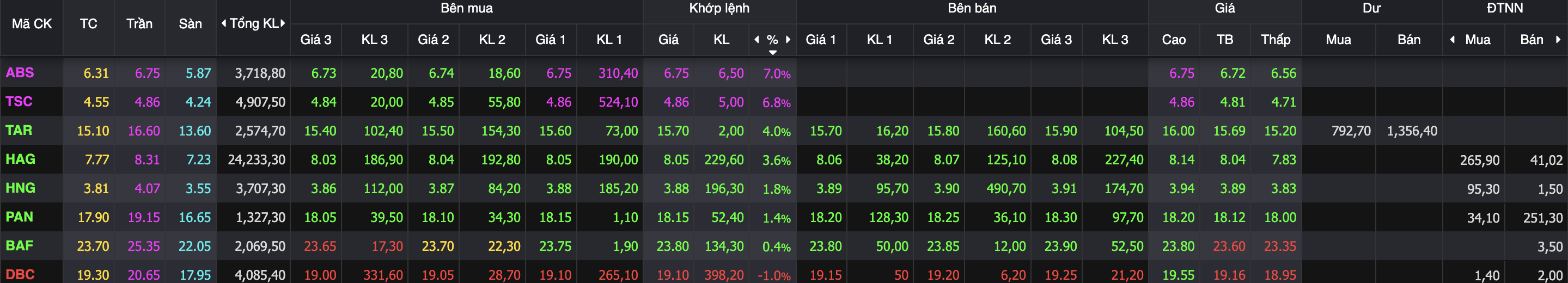The image size is (1568, 283).
Task: Click TAR surplus buy value 792,70
Action: point(1351,131)
